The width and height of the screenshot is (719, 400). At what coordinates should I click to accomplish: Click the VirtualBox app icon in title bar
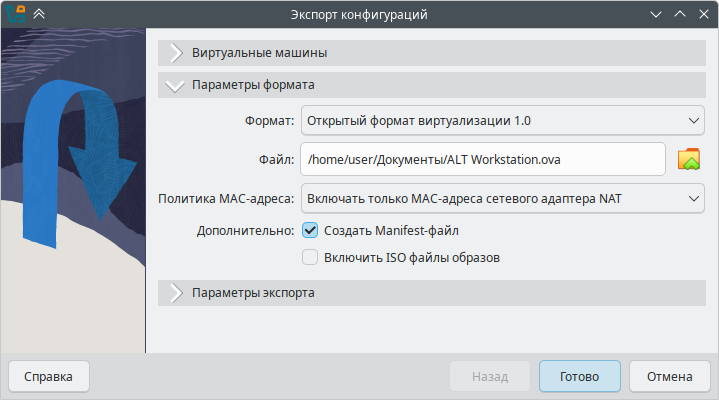[x=15, y=14]
